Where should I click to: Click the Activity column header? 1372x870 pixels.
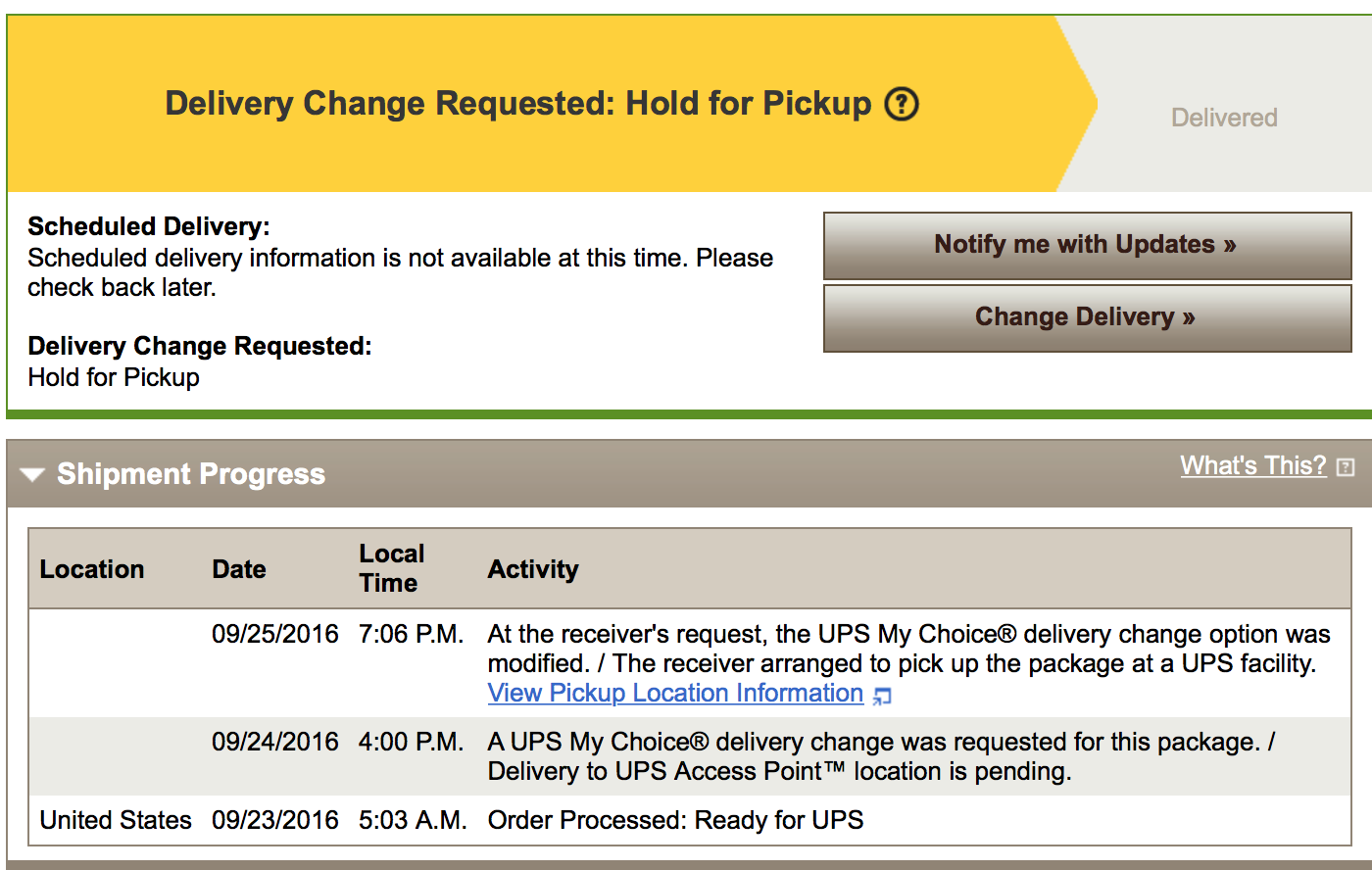pos(533,569)
